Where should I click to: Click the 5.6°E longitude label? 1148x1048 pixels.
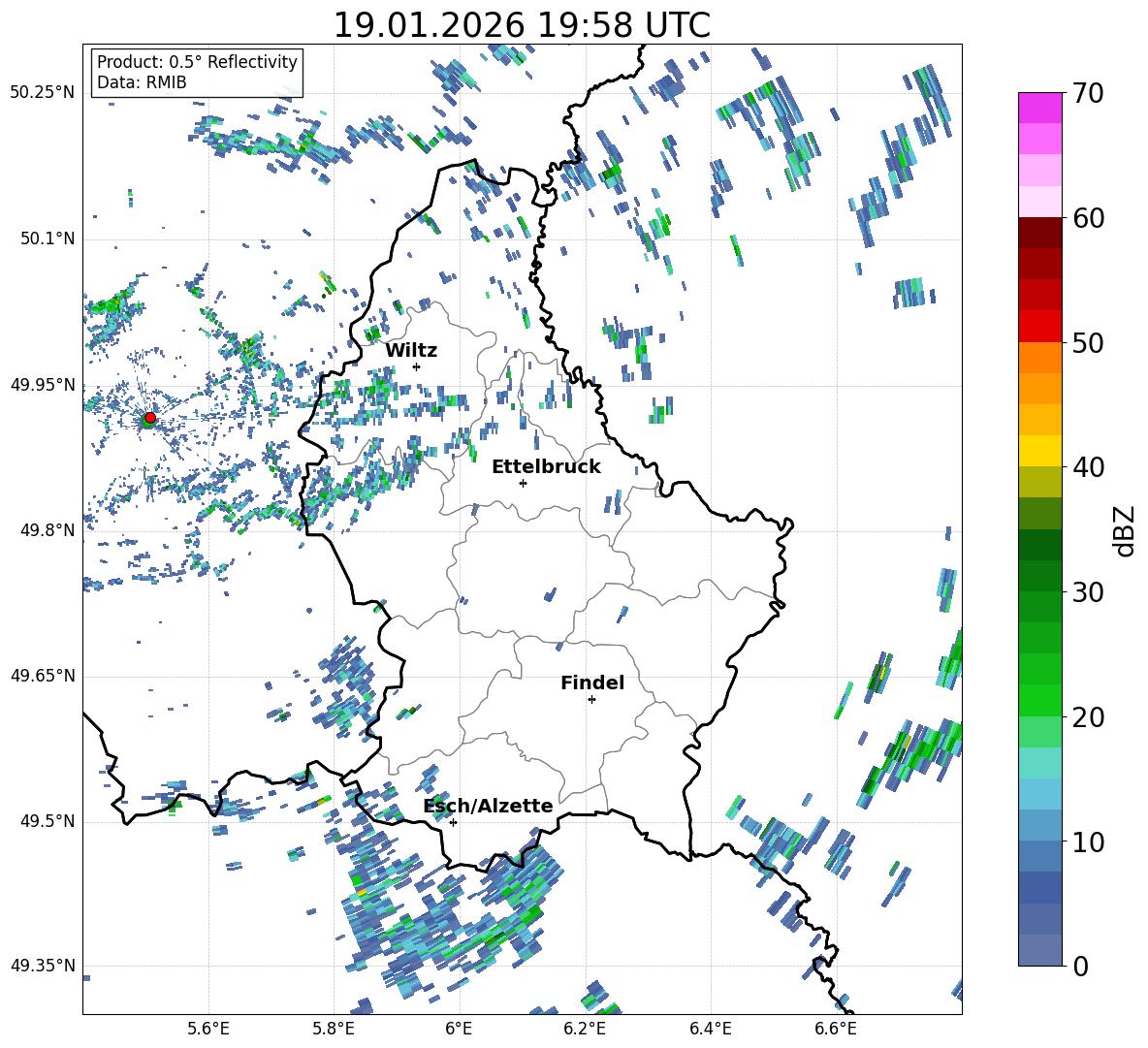(x=208, y=1029)
